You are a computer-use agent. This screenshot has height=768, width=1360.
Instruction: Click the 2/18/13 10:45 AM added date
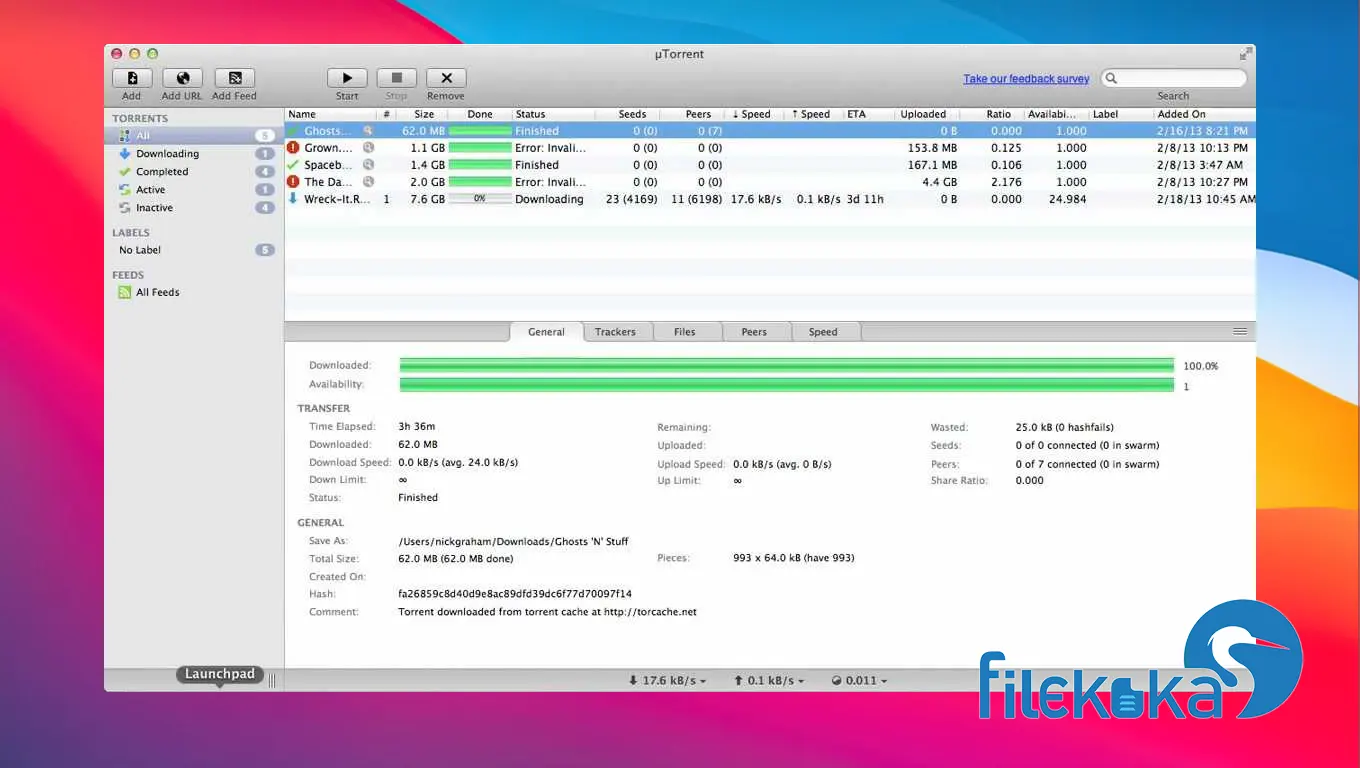coord(1206,199)
